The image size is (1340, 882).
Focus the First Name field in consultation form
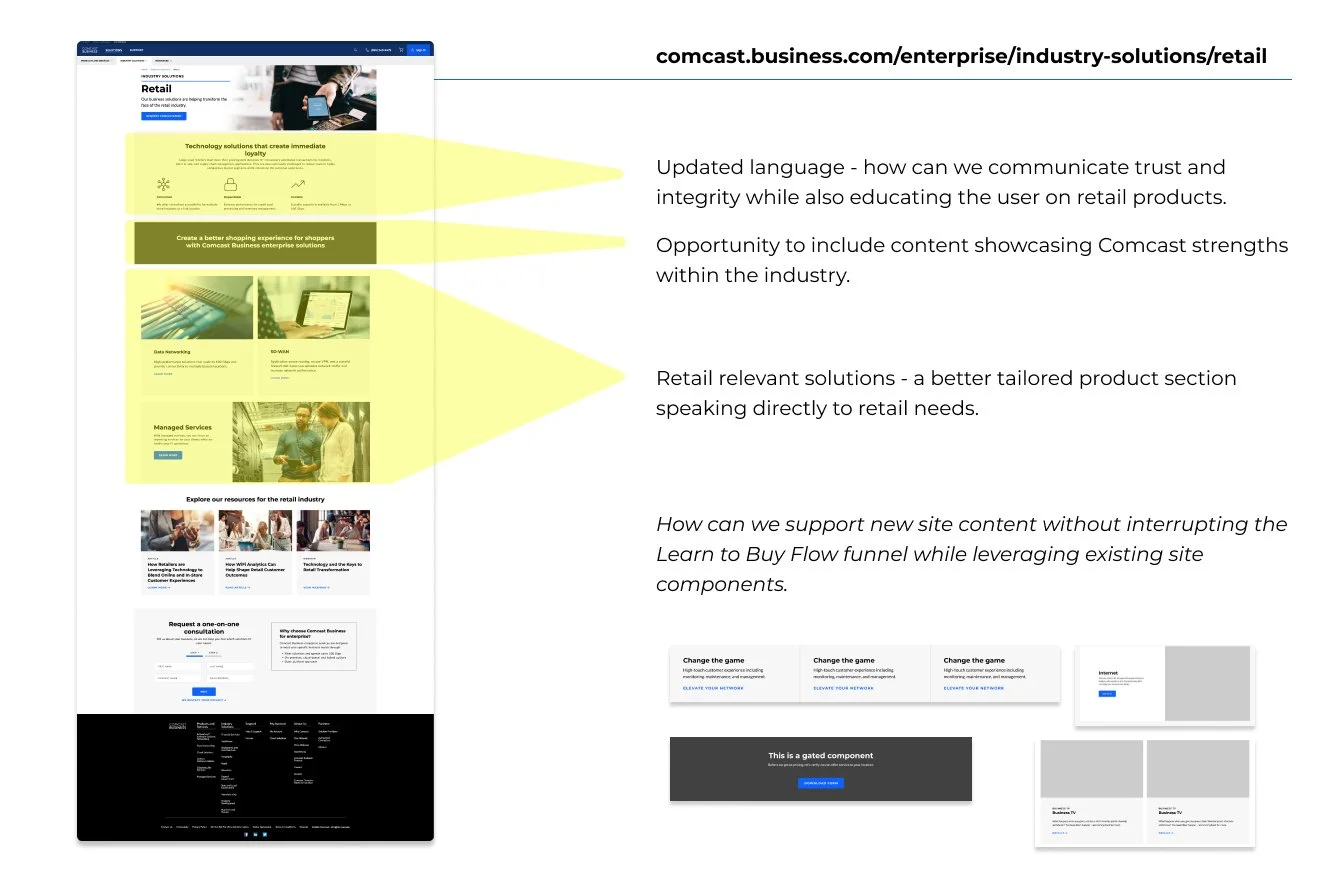click(x=178, y=666)
